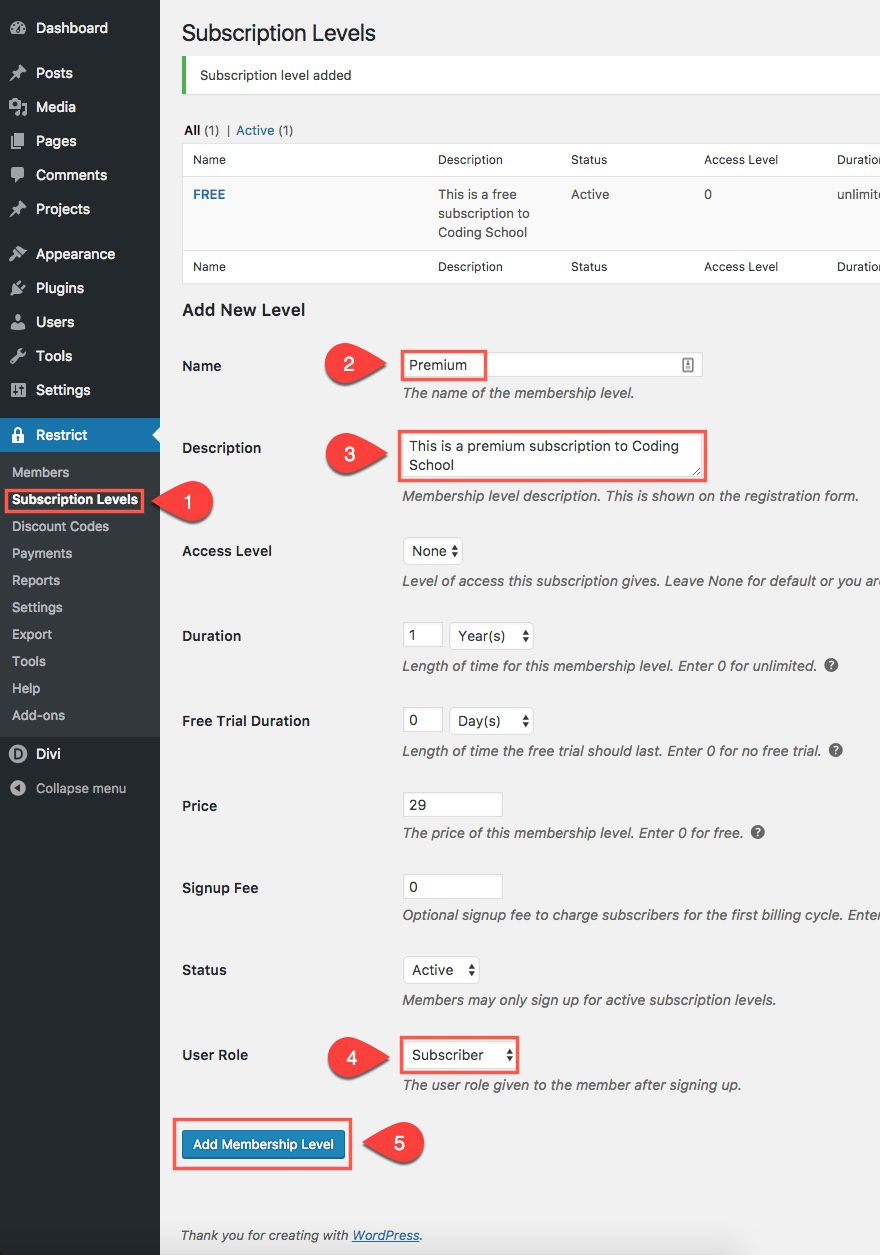This screenshot has width=880, height=1255.
Task: Click the Divi logo icon
Action: pyautogui.click(x=17, y=754)
